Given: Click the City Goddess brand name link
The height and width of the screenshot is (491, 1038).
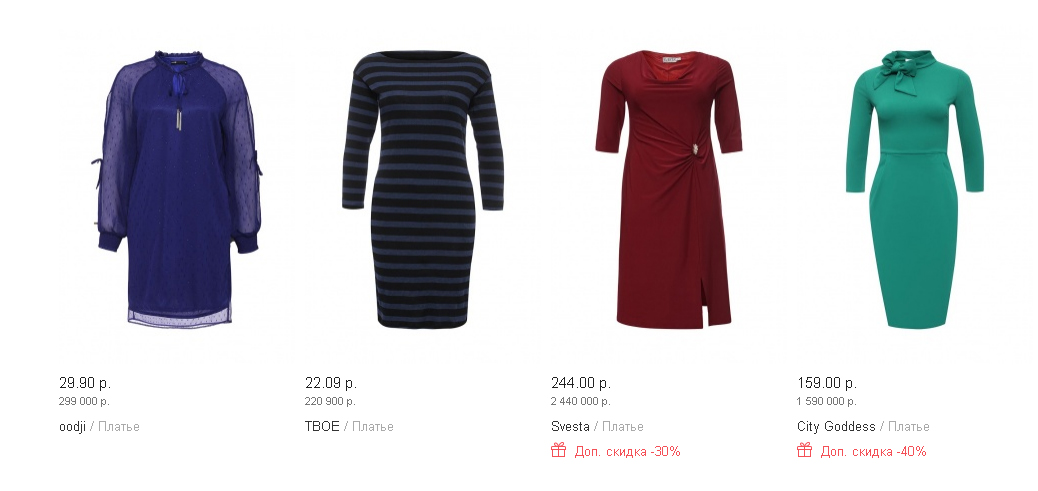Looking at the screenshot, I should pyautogui.click(x=836, y=427).
